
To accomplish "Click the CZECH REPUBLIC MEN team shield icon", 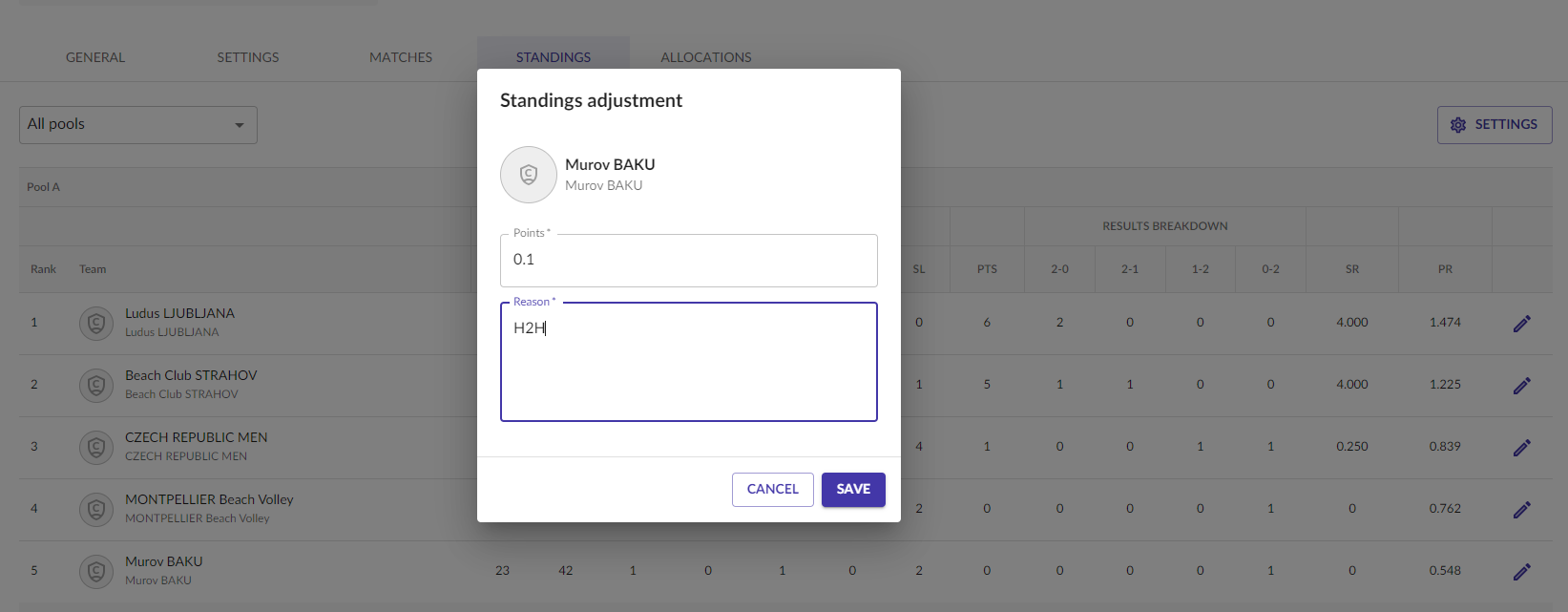I will tap(96, 448).
